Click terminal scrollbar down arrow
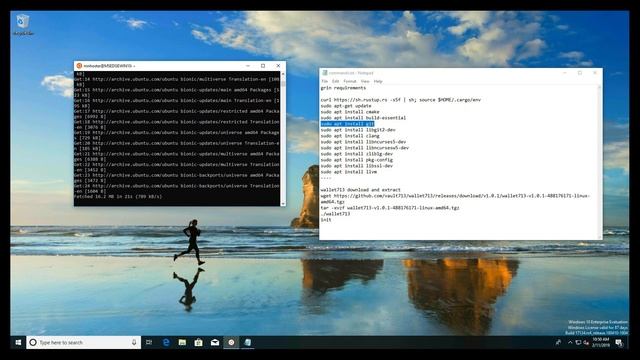 click(x=283, y=203)
